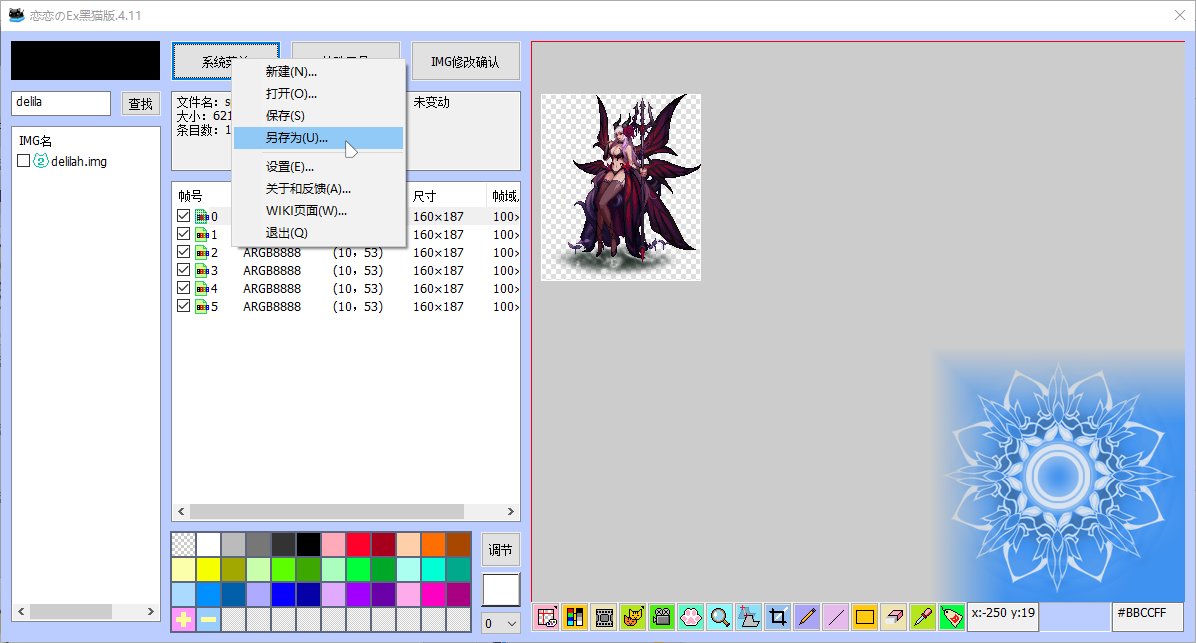Open 设置(E)... settings entry
The width and height of the screenshot is (1196, 643).
pos(318,166)
